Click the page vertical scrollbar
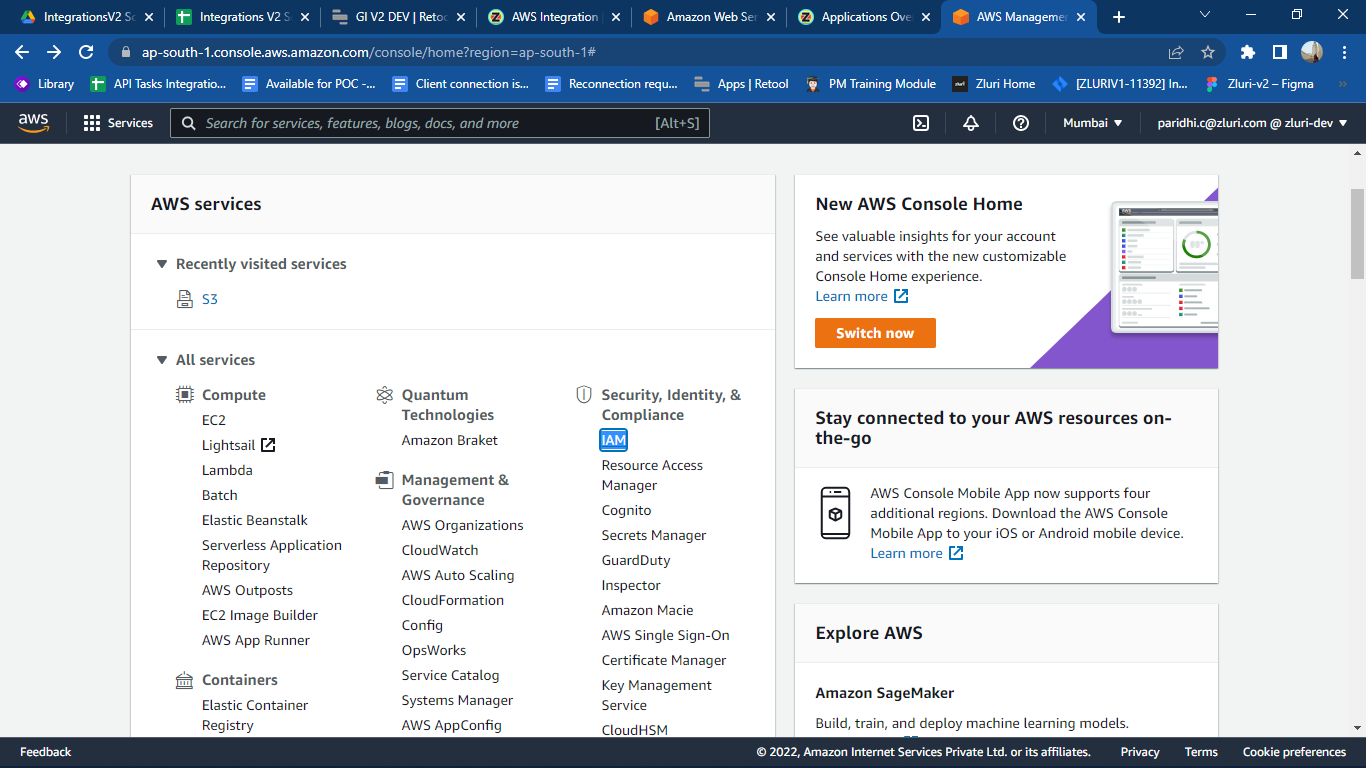This screenshot has height=768, width=1366. point(1357,234)
